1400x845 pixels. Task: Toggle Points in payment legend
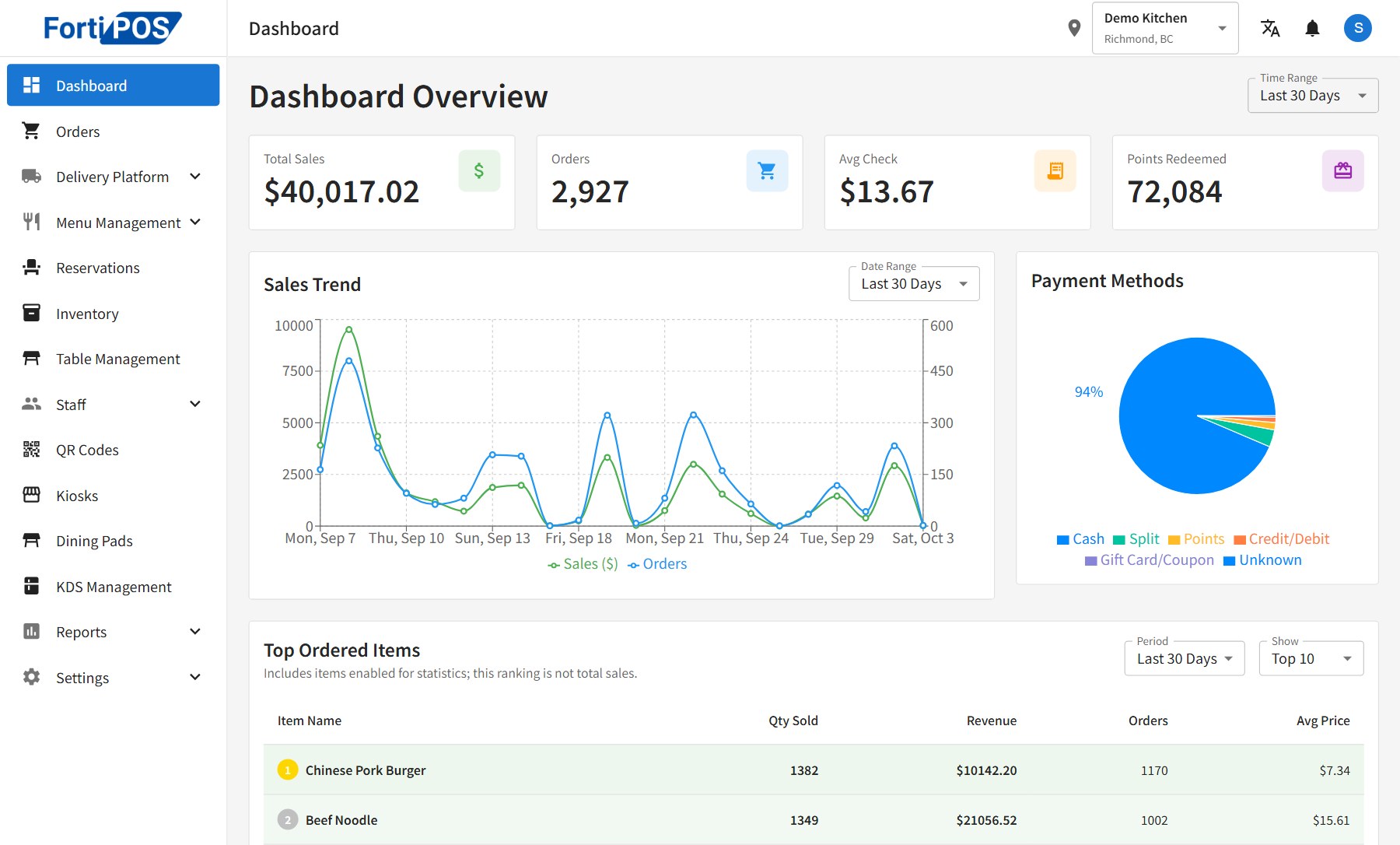(x=1196, y=539)
